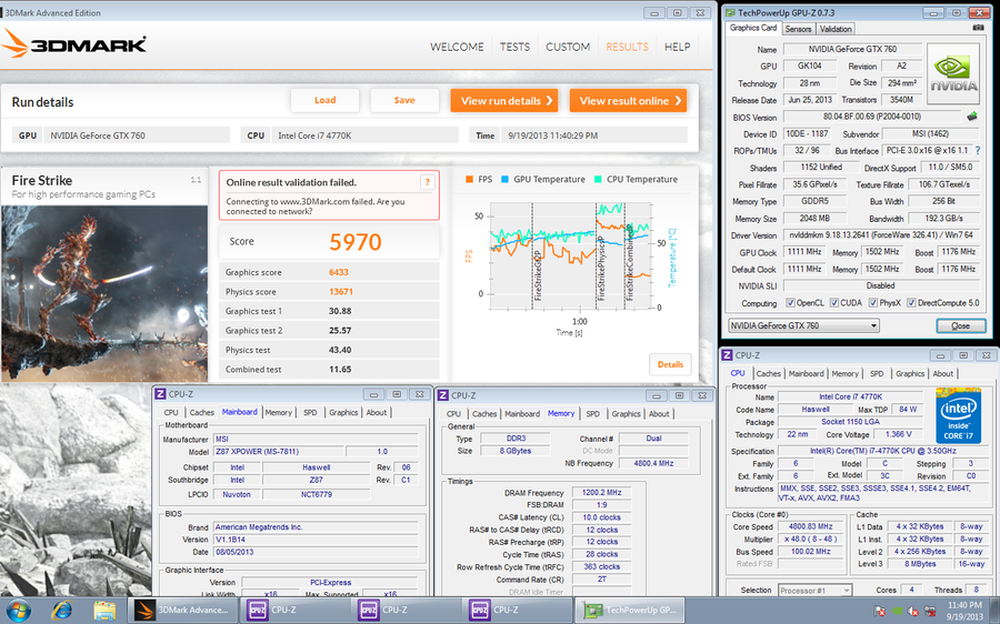Open the Memory tab in the CPU-Z processor window

[x=845, y=374]
